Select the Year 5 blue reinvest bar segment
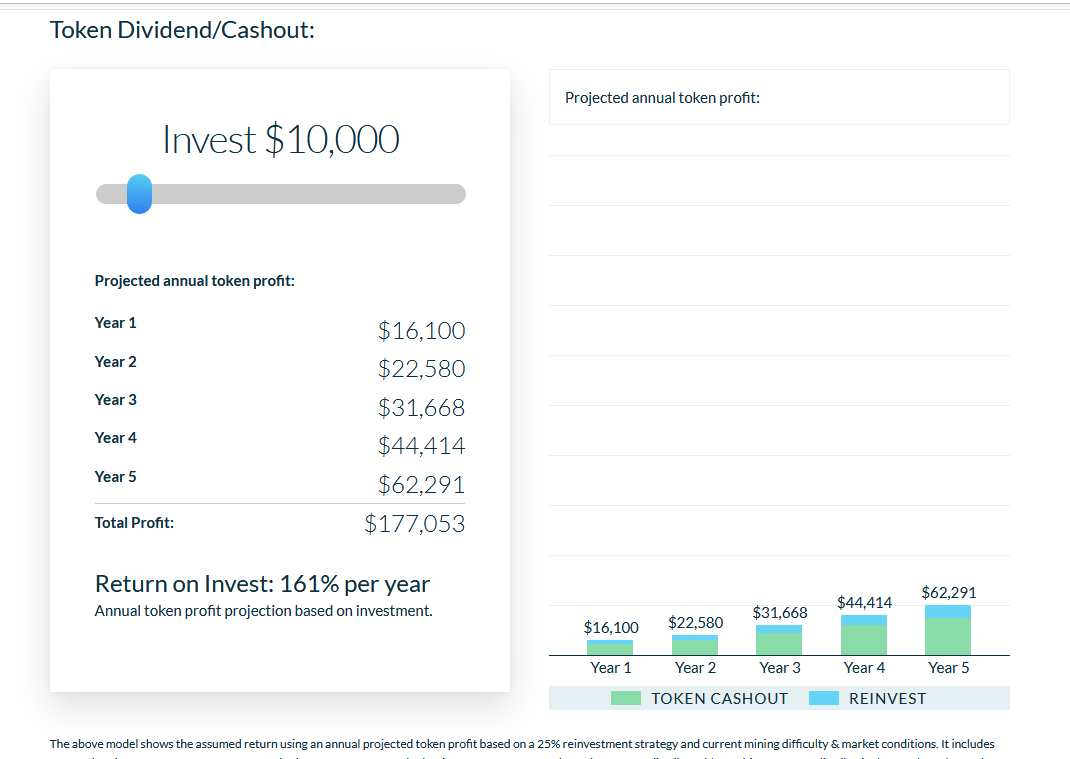This screenshot has width=1070, height=759. click(x=947, y=611)
